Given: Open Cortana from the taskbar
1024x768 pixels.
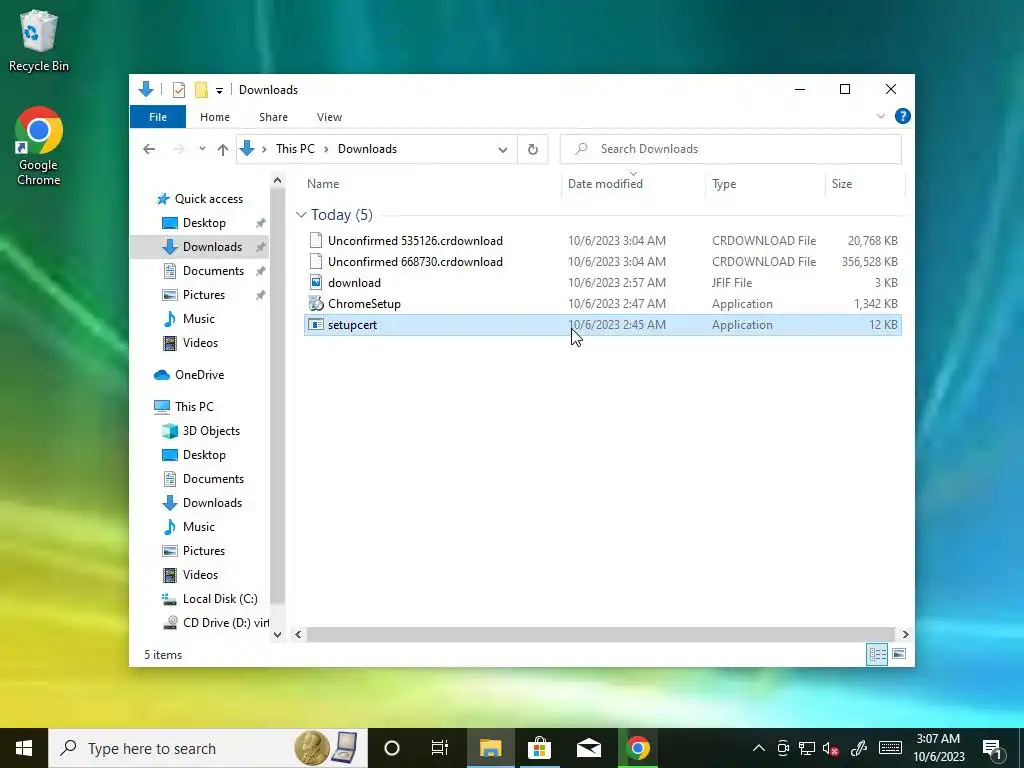Looking at the screenshot, I should tap(392, 748).
